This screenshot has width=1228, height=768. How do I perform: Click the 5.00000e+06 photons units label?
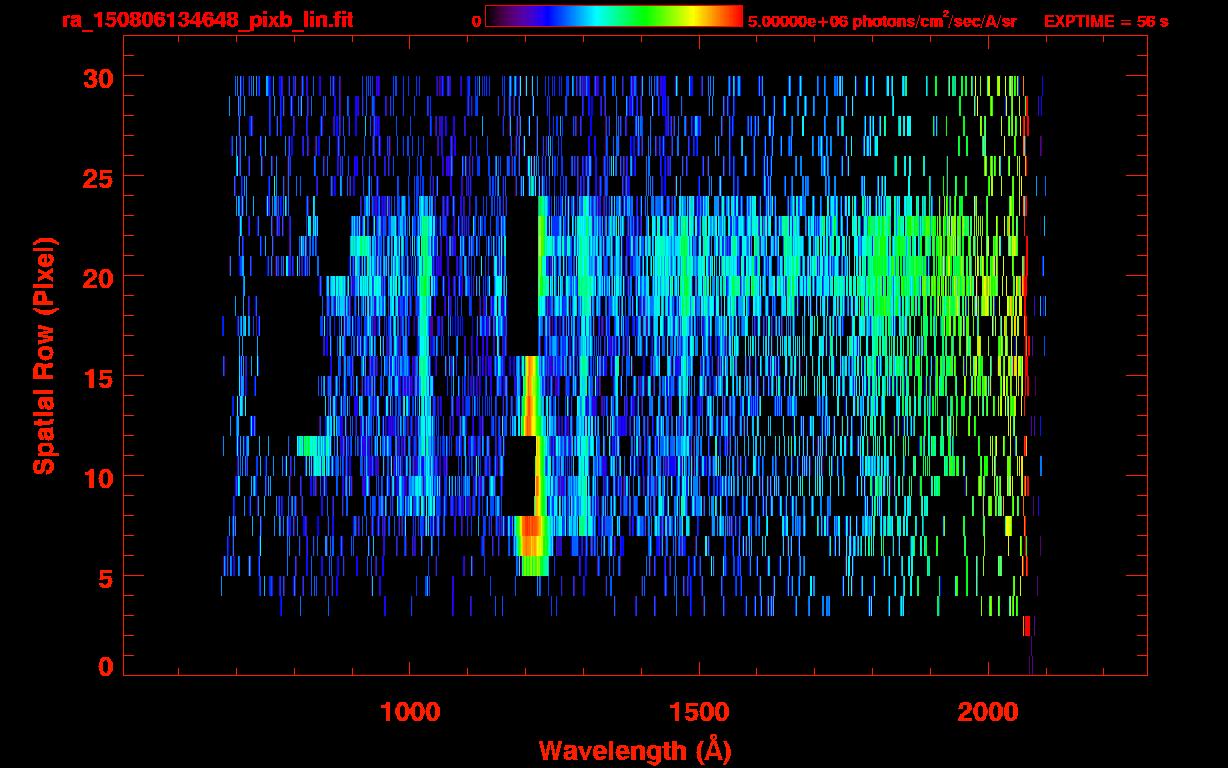882,20
